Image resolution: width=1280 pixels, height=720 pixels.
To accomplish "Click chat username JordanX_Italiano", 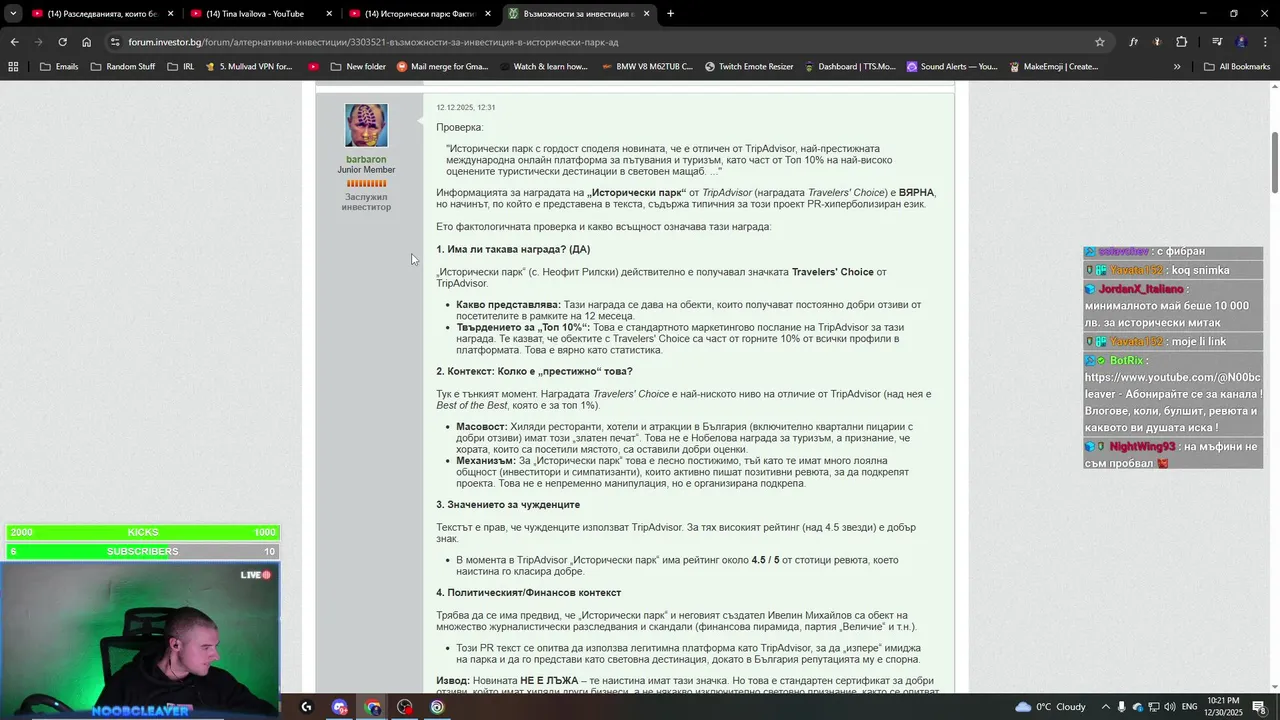I will point(1140,289).
